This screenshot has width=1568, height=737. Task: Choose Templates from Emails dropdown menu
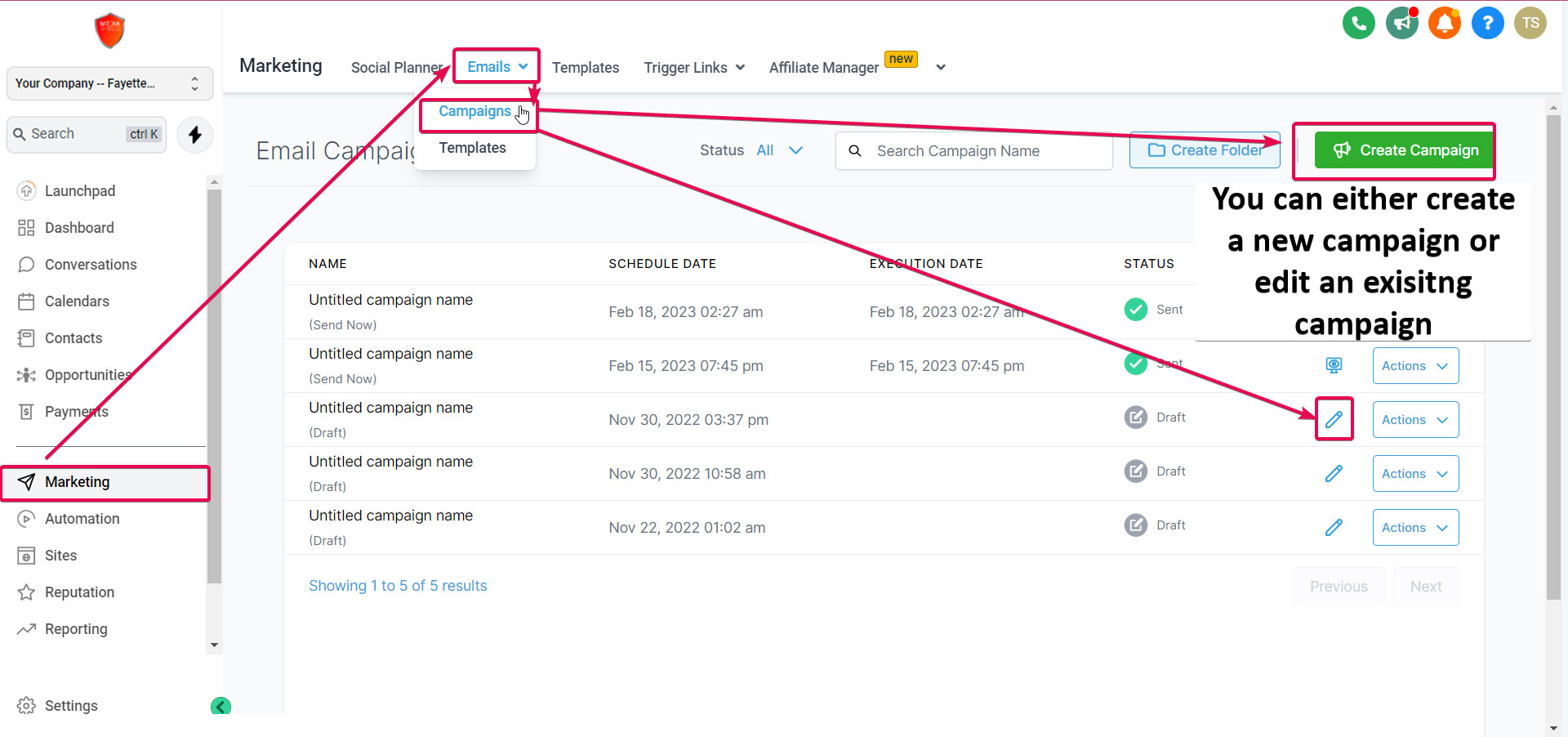(472, 148)
